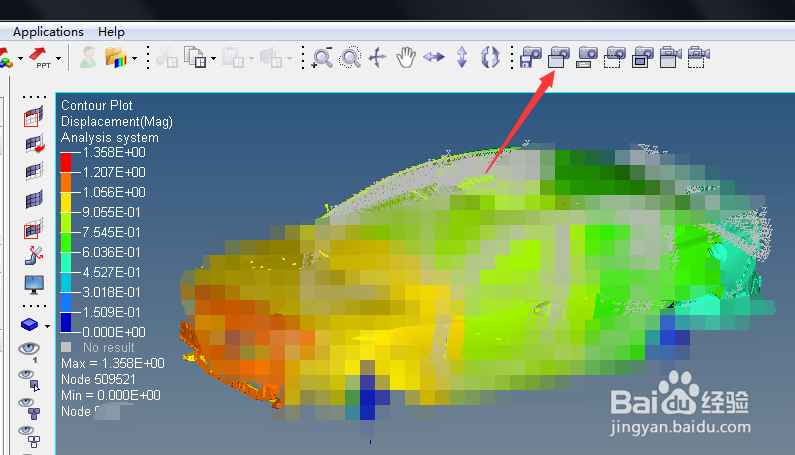The height and width of the screenshot is (455, 795).
Task: Click the pipe section cut icon
Action: pos(34,255)
